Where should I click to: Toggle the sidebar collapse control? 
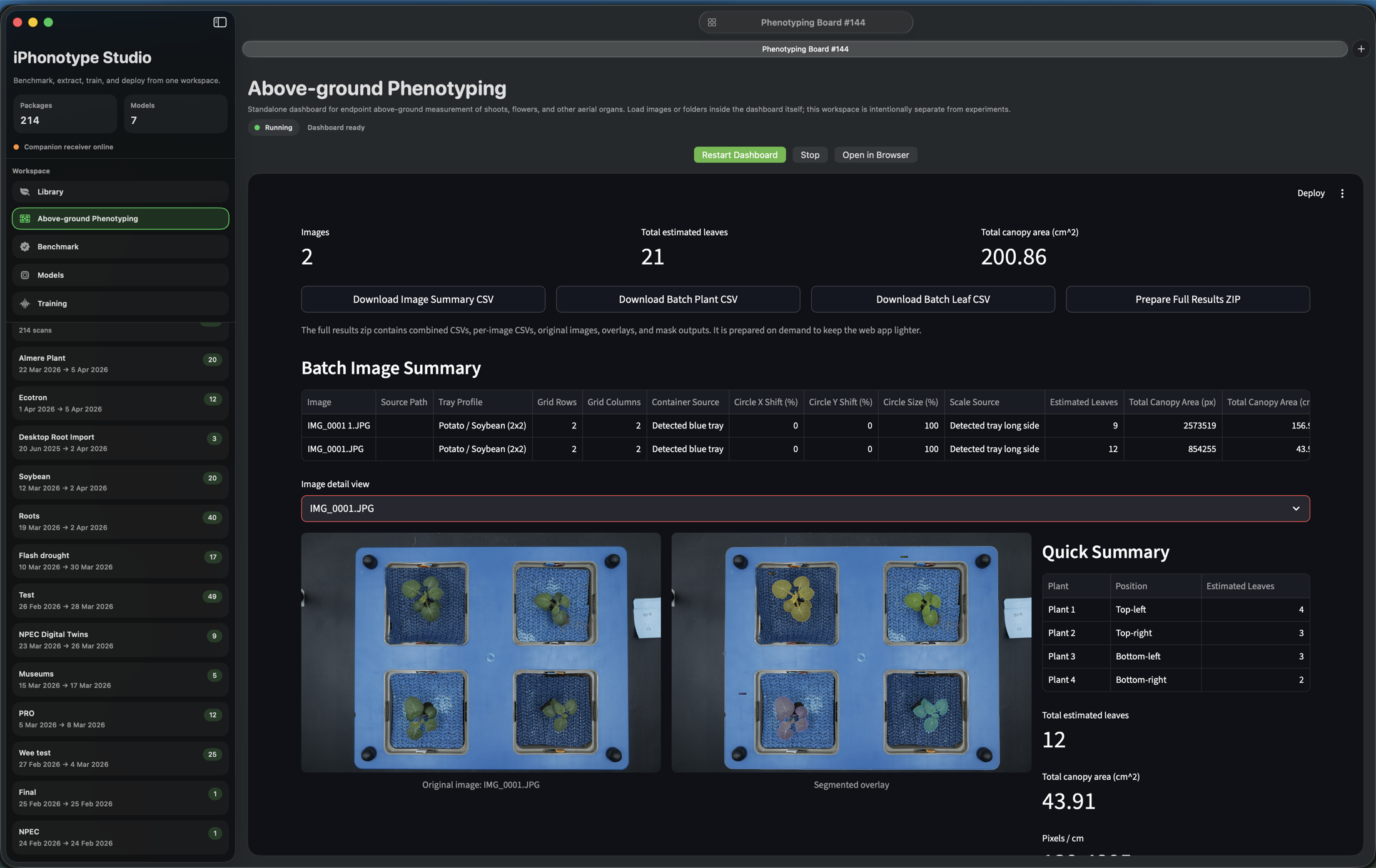(x=220, y=22)
